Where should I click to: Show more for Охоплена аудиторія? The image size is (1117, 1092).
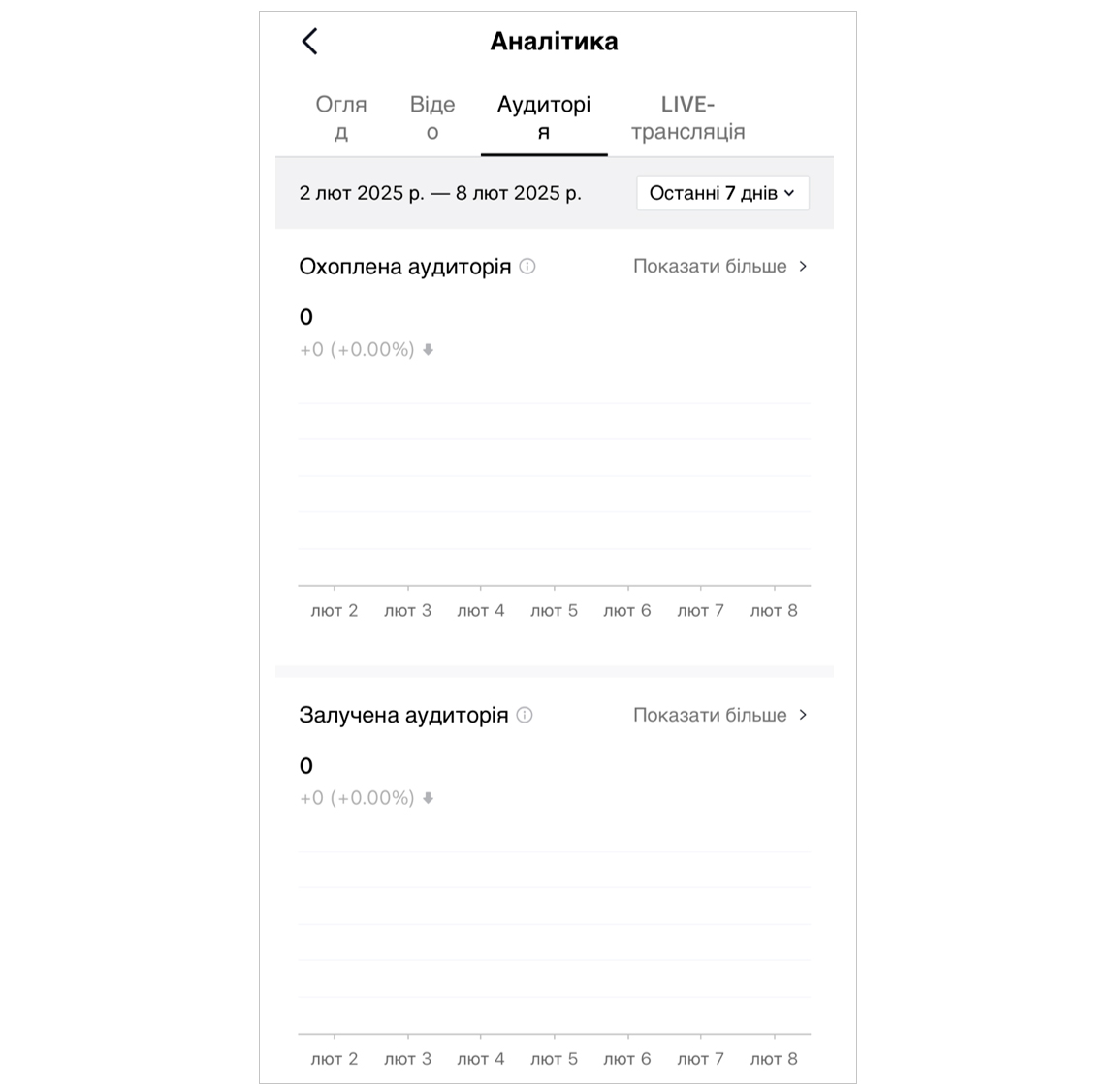pos(710,267)
